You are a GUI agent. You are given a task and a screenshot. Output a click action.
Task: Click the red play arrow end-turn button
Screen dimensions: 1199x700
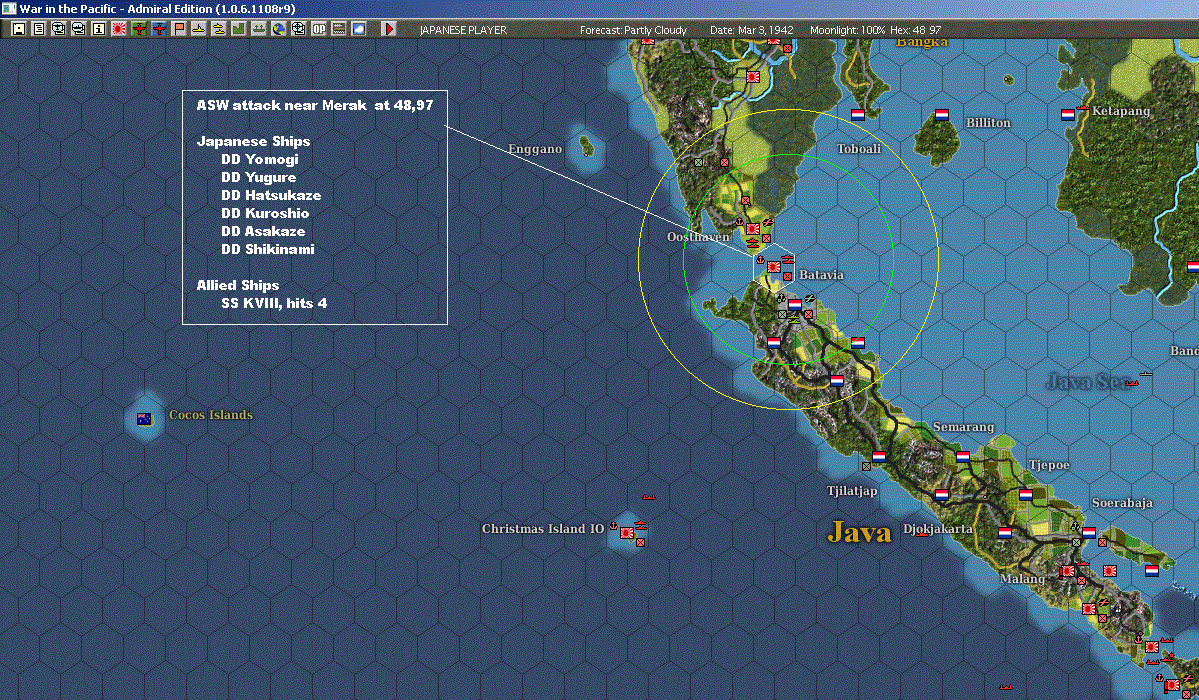pos(389,29)
